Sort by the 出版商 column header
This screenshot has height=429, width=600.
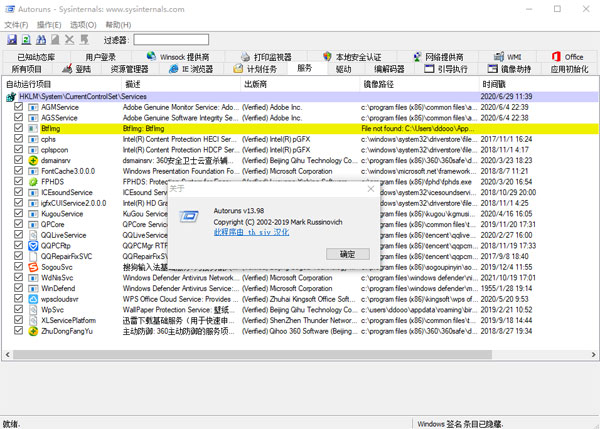300,84
